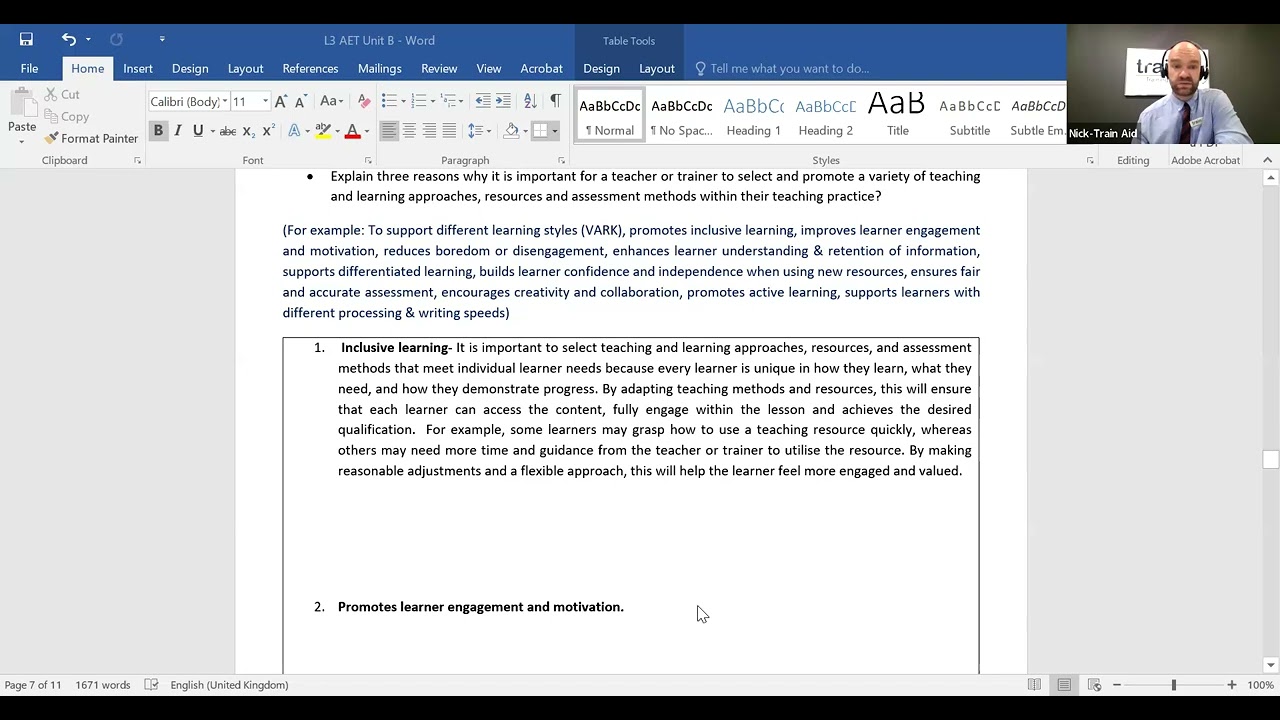Screen dimensions: 1280x720
Task: Open the File menu
Action: (29, 68)
